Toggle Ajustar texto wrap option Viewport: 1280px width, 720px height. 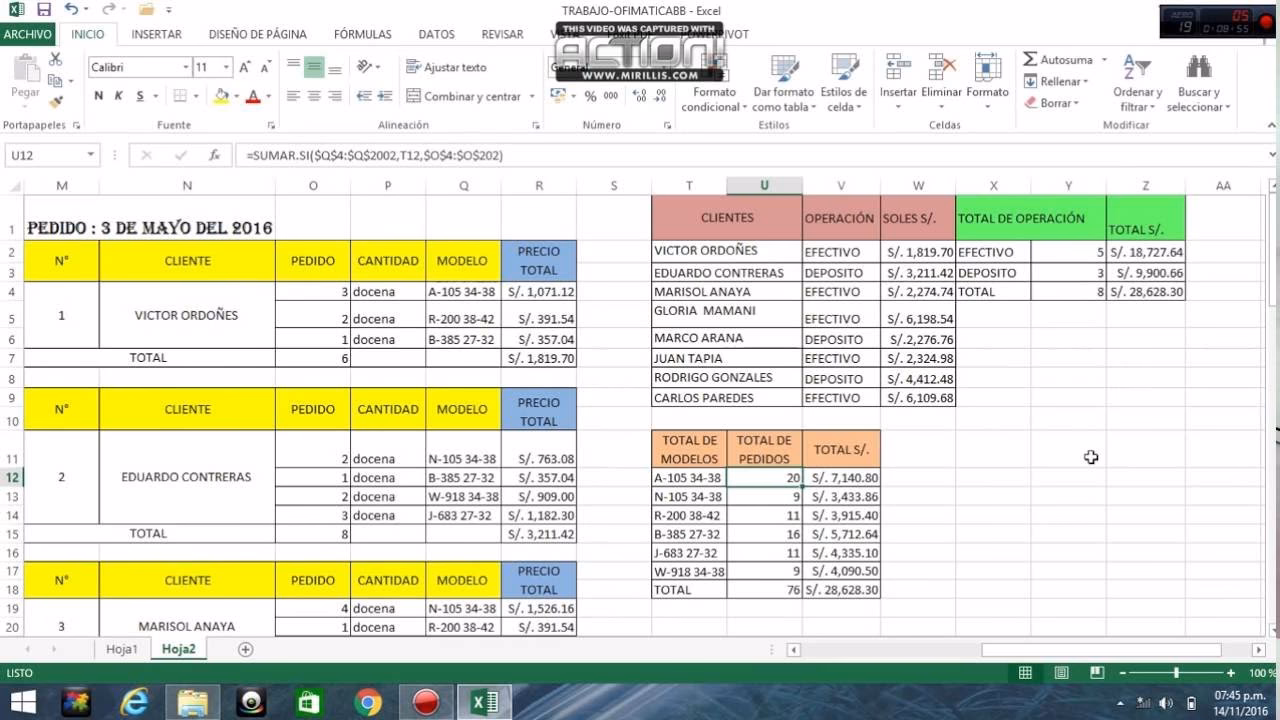point(447,67)
